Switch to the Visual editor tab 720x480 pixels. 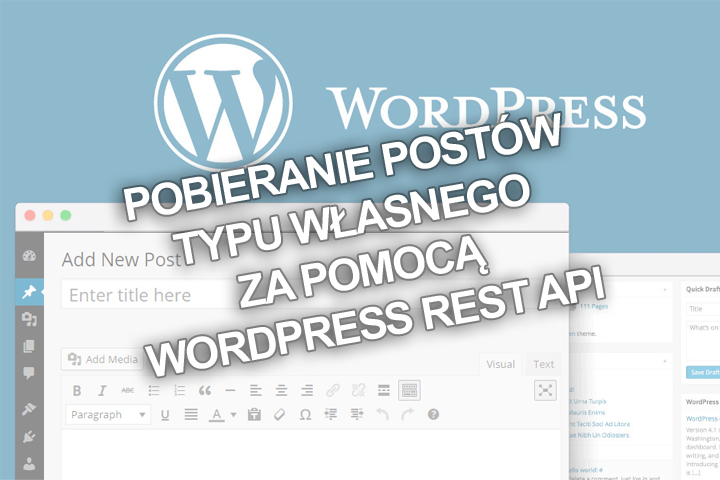pyautogui.click(x=500, y=364)
